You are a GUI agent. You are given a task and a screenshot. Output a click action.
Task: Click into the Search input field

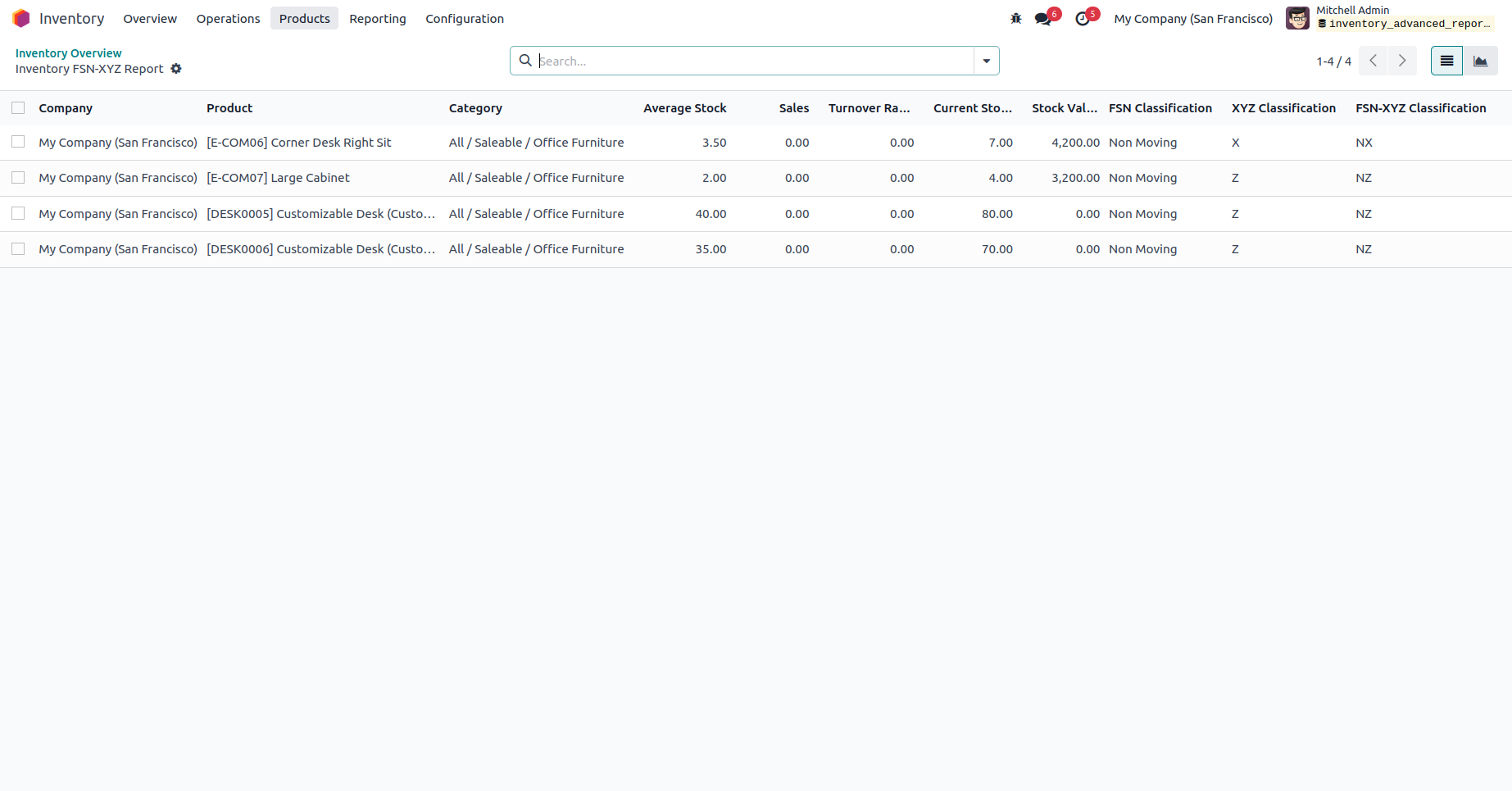(x=754, y=61)
